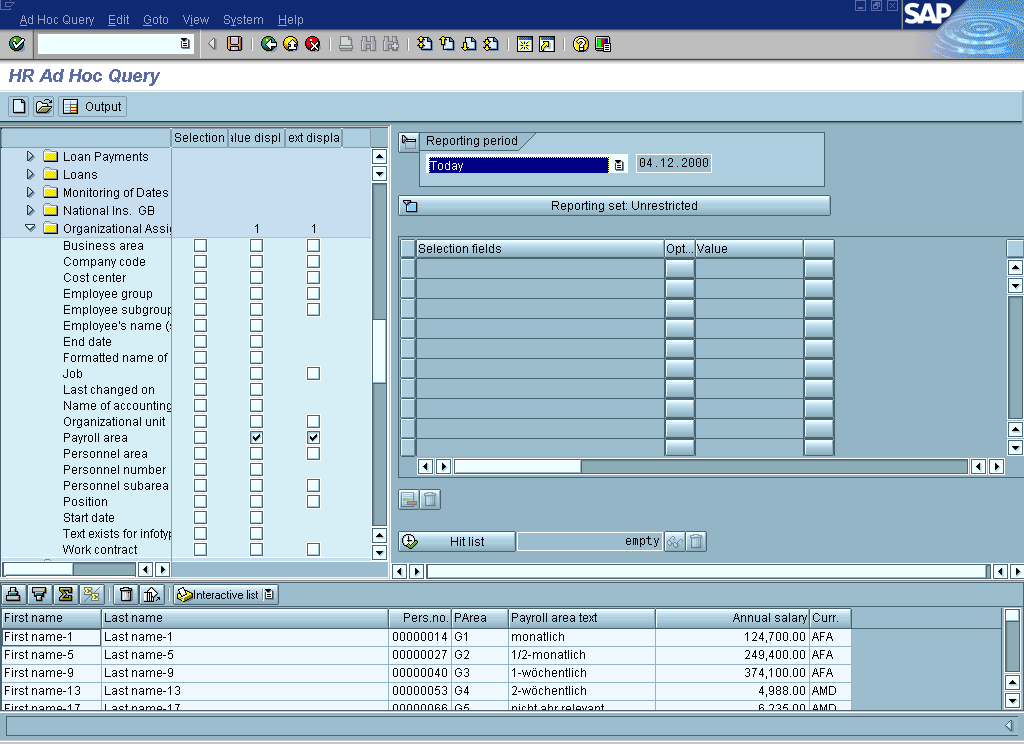Click the trash icon beside Hit list
This screenshot has height=744, width=1024.
coord(696,541)
